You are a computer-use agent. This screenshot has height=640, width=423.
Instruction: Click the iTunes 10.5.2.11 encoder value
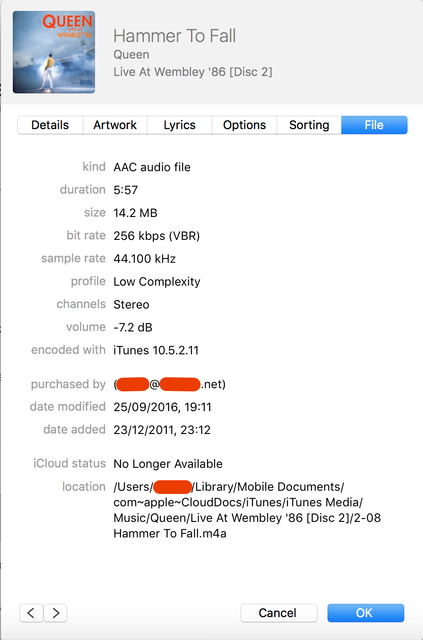[x=156, y=350]
